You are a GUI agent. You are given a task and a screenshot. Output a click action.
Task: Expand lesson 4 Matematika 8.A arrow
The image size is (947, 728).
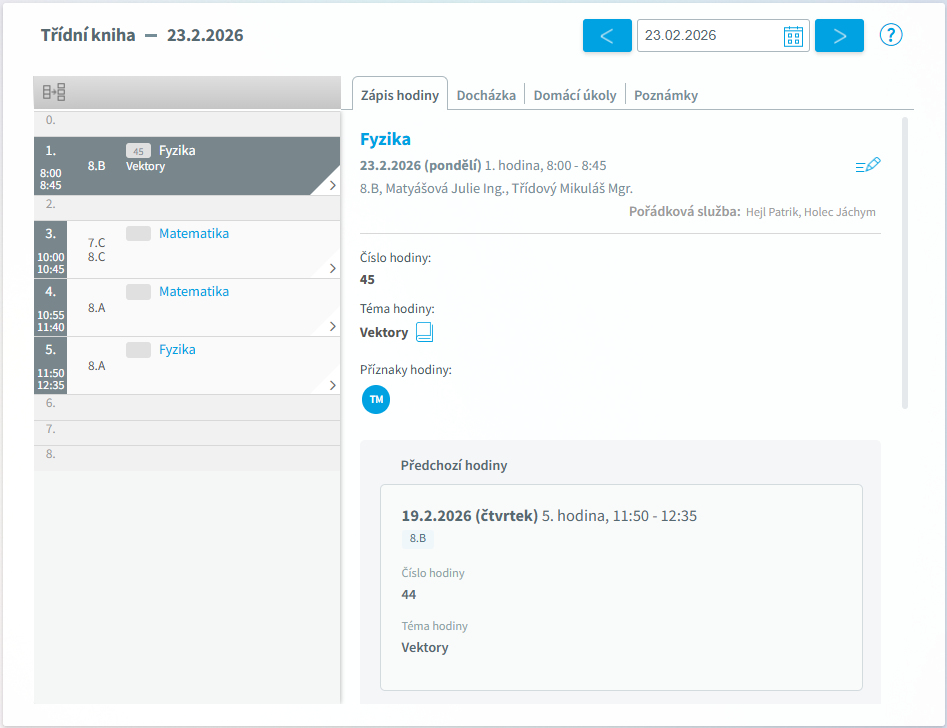click(332, 326)
